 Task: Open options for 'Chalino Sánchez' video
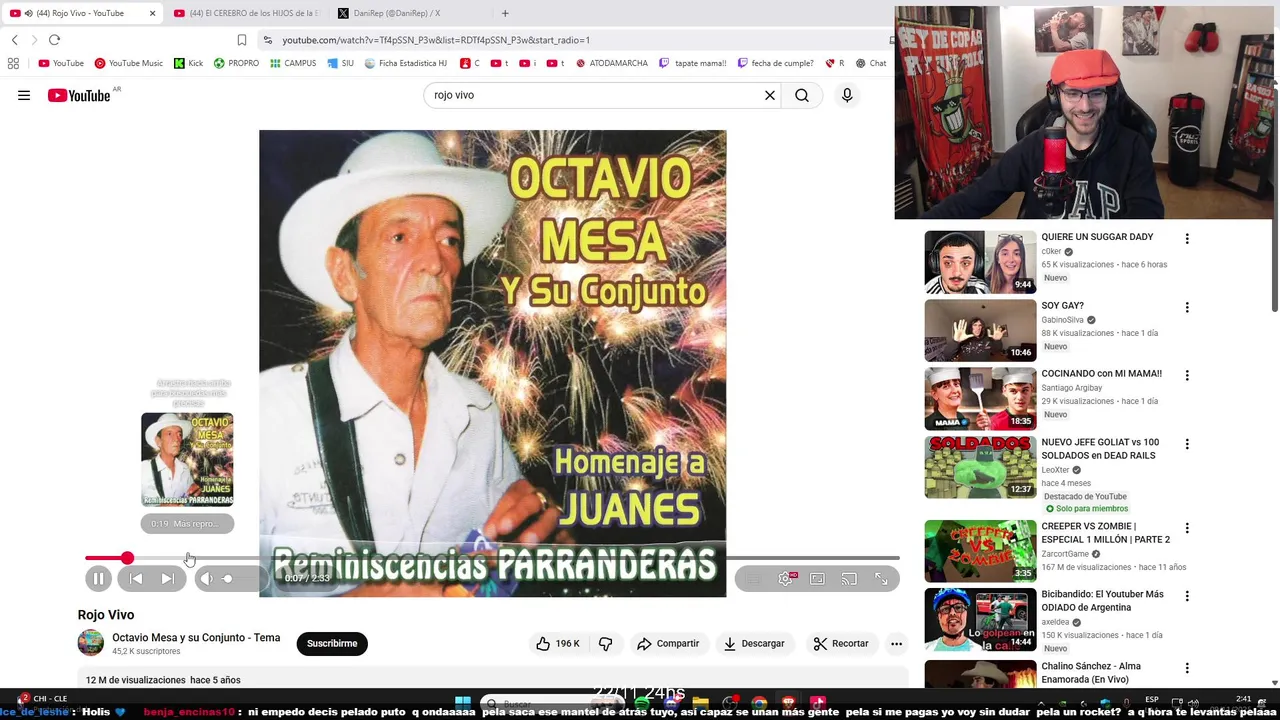coord(1187,668)
